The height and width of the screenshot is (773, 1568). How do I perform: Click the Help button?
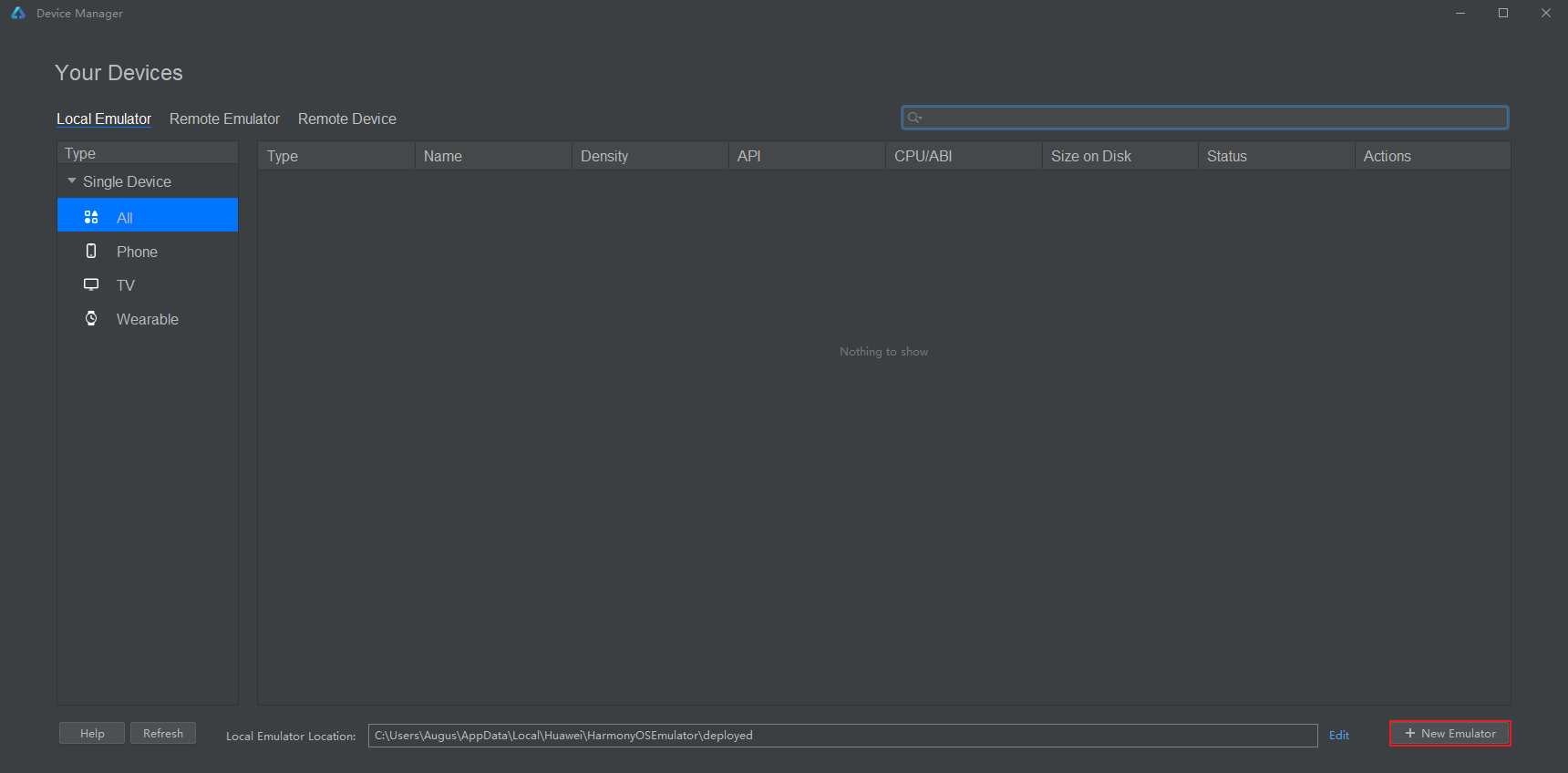pyautogui.click(x=92, y=733)
